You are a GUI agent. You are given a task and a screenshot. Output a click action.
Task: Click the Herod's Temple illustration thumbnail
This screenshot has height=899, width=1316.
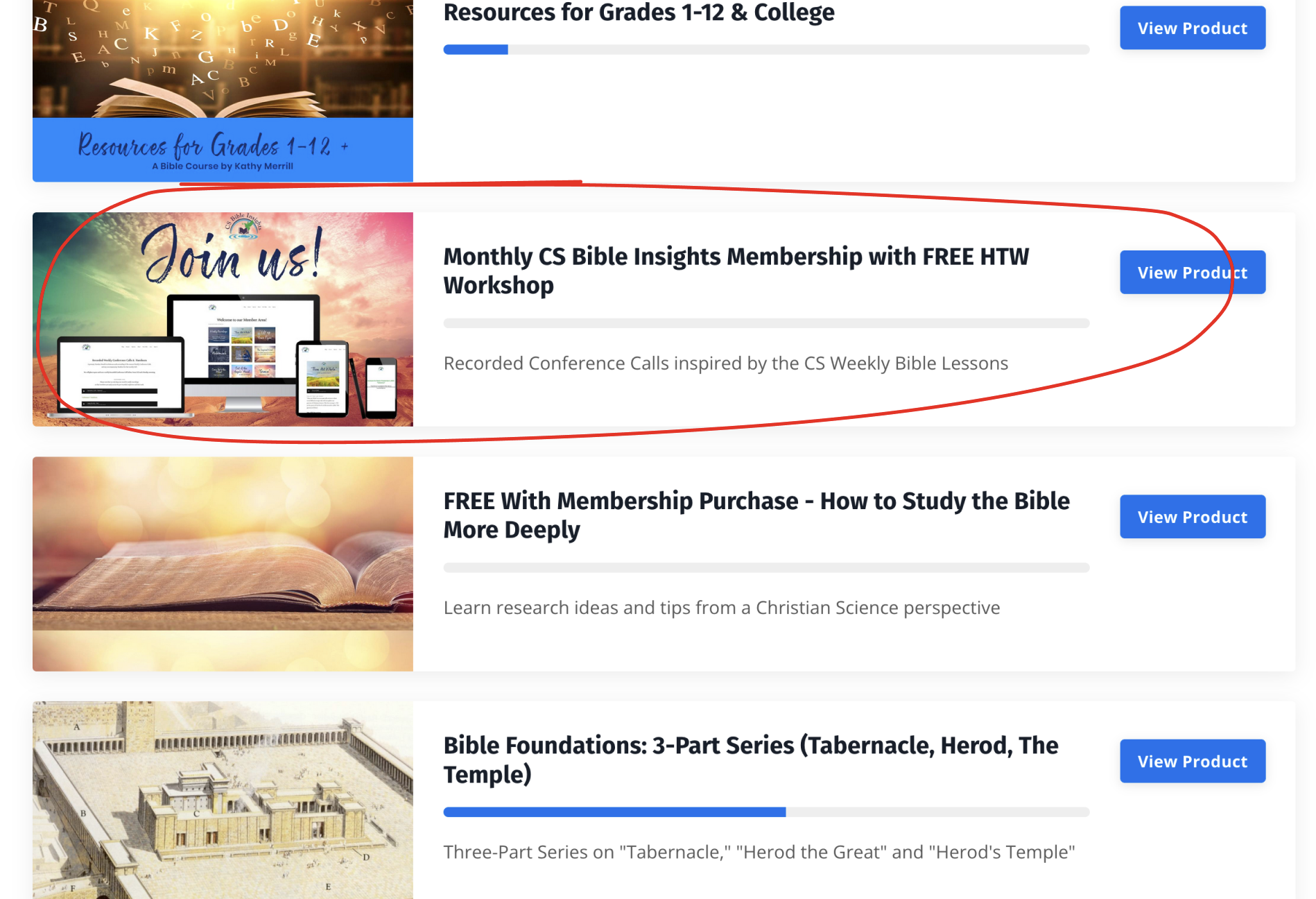[x=223, y=800]
